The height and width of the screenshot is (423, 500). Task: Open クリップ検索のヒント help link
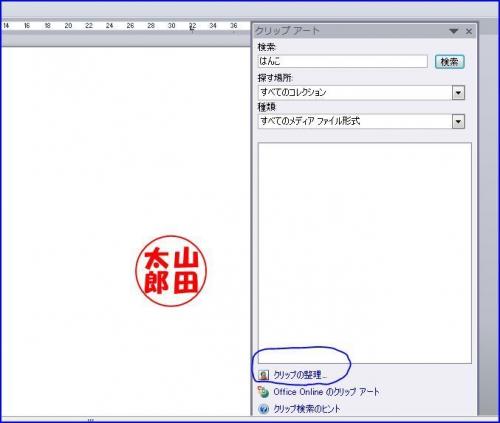pos(307,409)
